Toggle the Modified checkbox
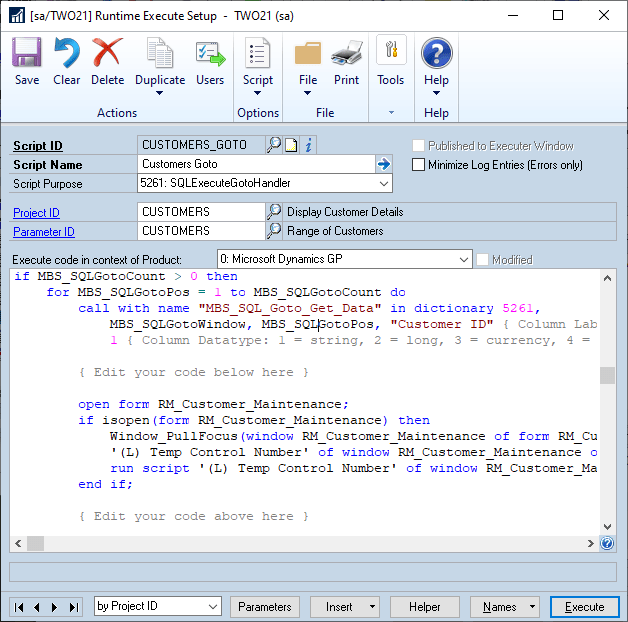Viewport: 628px width, 622px height. tap(482, 260)
